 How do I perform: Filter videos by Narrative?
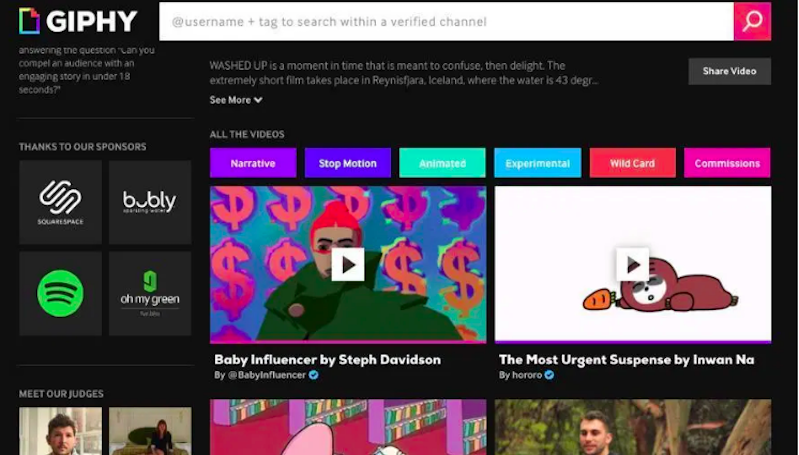[253, 163]
